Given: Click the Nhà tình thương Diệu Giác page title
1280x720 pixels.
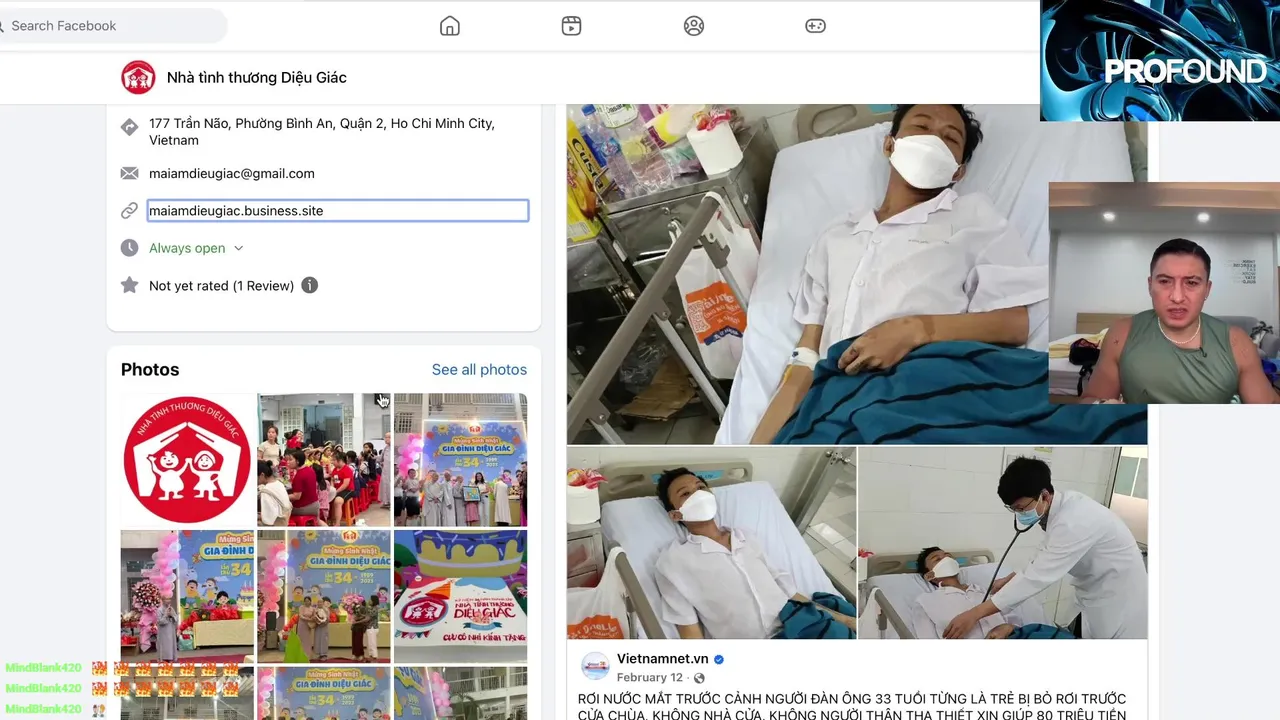Looking at the screenshot, I should (x=257, y=77).
